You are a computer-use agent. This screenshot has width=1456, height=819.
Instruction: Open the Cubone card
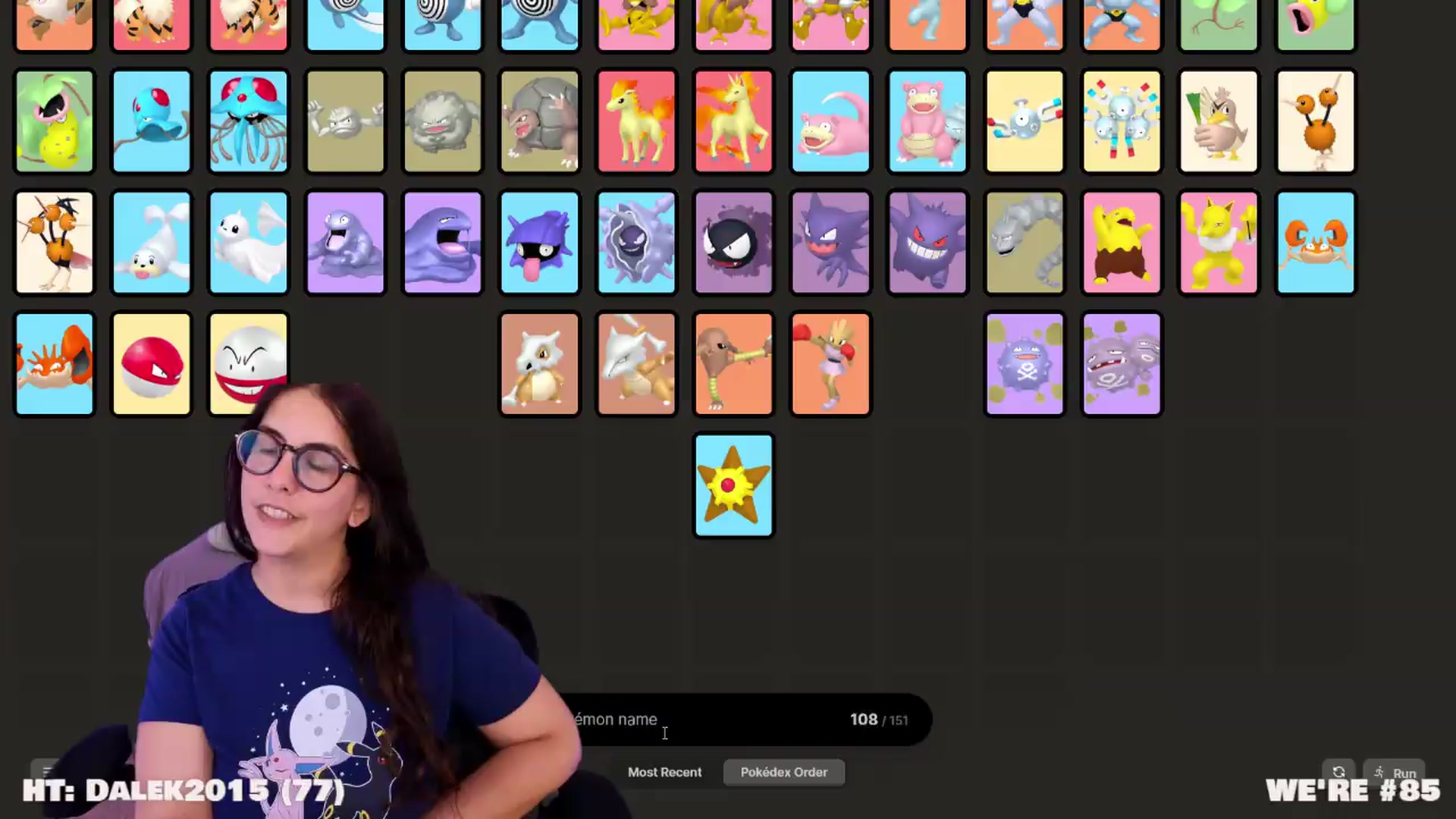[540, 364]
